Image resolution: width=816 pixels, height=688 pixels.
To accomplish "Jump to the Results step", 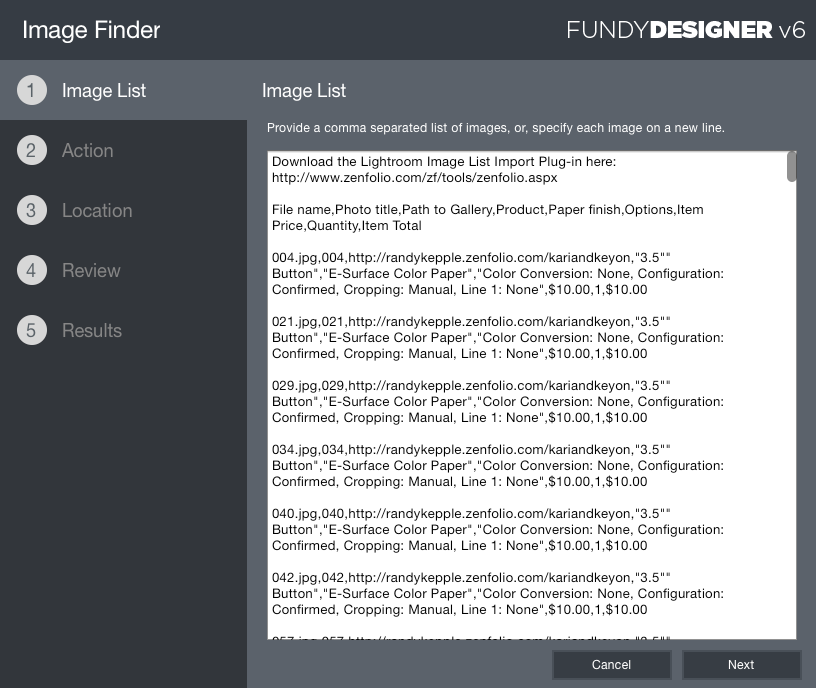I will 92,330.
